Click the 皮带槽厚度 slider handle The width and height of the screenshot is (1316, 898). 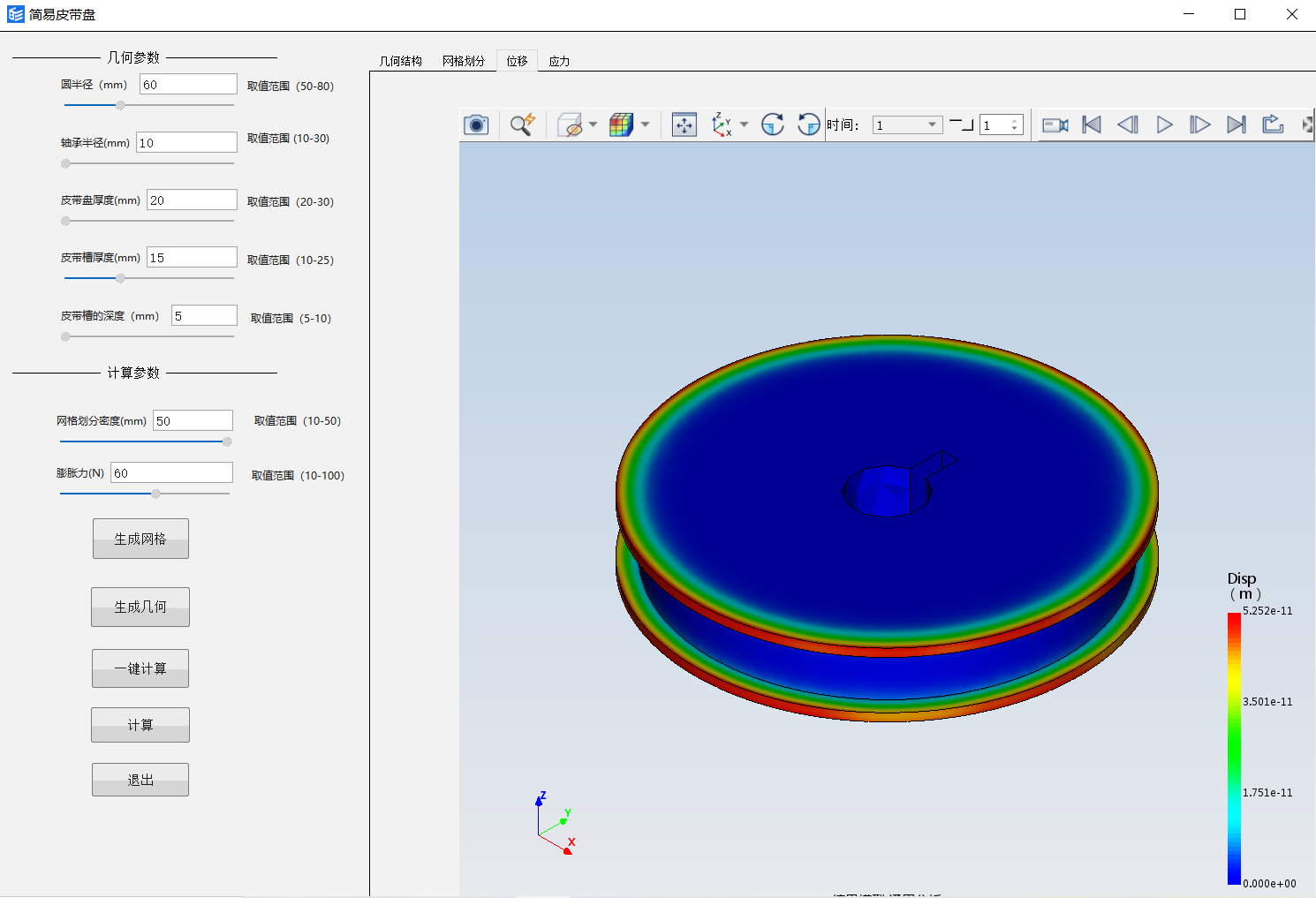pyautogui.click(x=120, y=278)
